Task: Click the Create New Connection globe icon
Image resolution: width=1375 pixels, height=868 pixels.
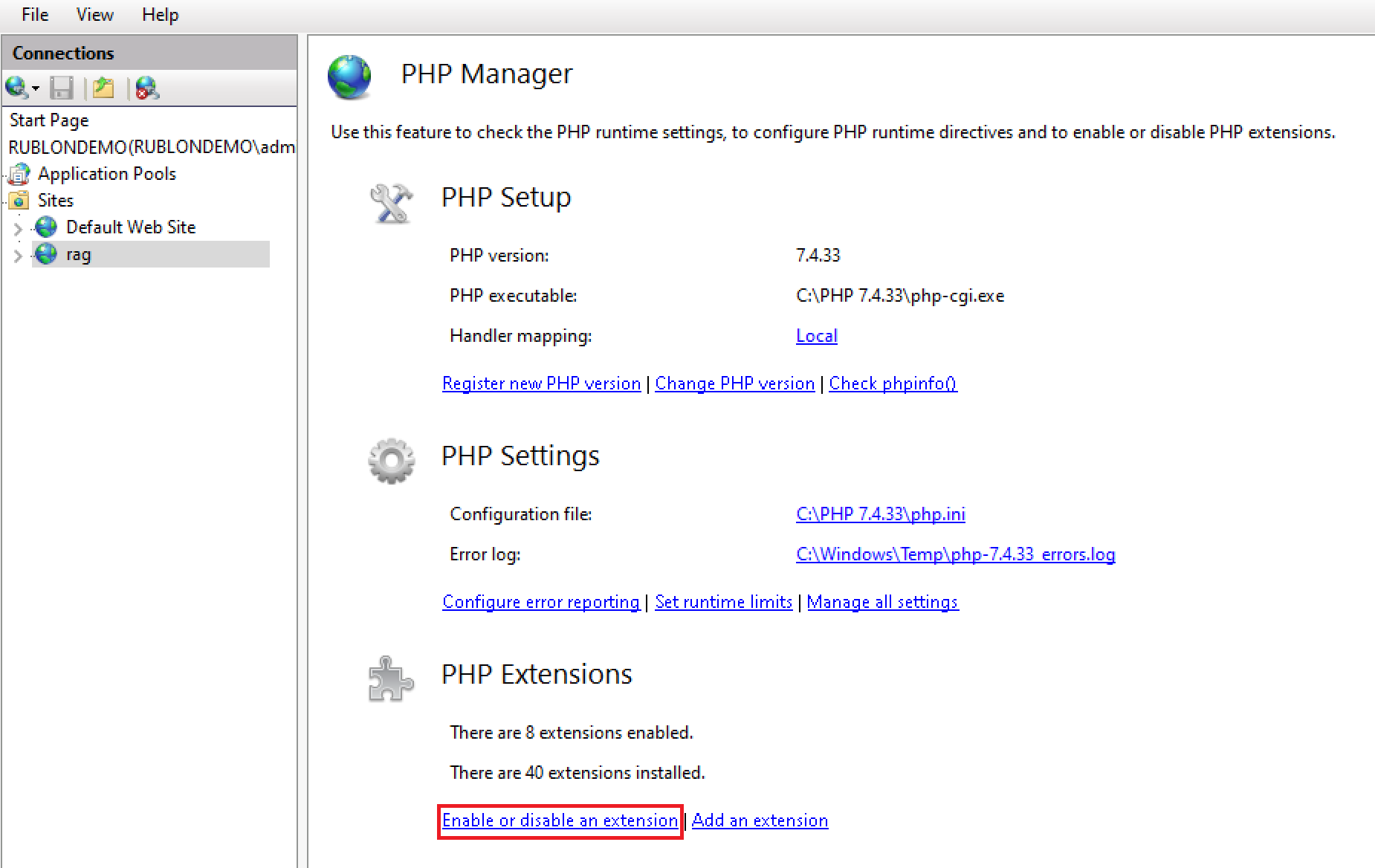Action: point(16,88)
